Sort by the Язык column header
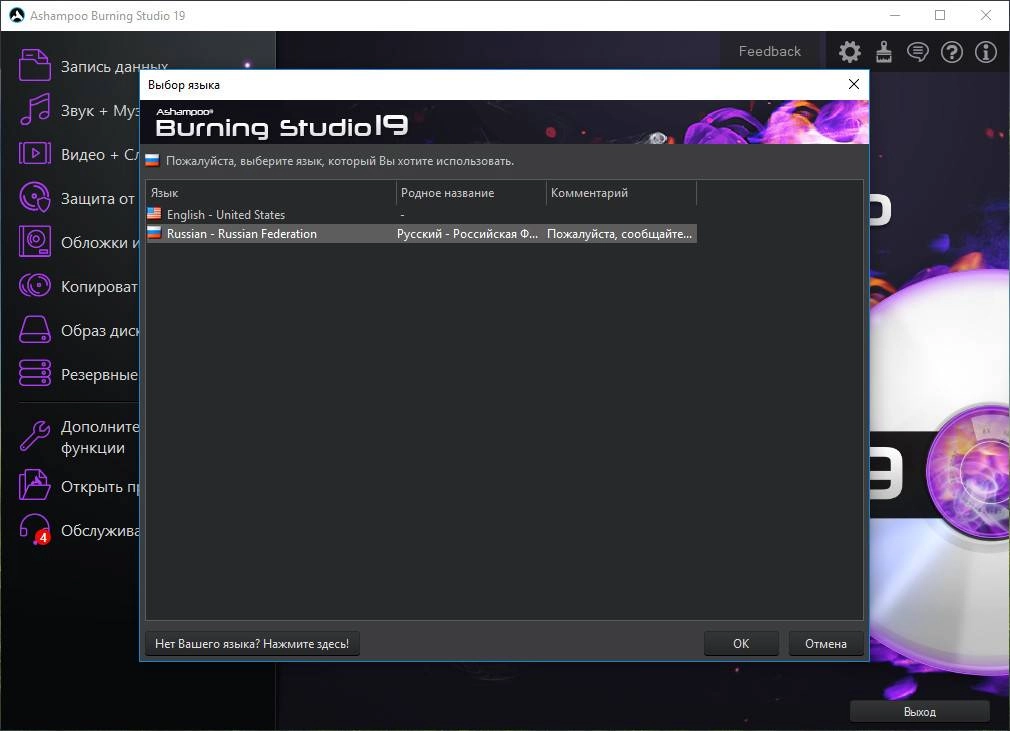Viewport: 1010px width, 731px height. point(271,193)
